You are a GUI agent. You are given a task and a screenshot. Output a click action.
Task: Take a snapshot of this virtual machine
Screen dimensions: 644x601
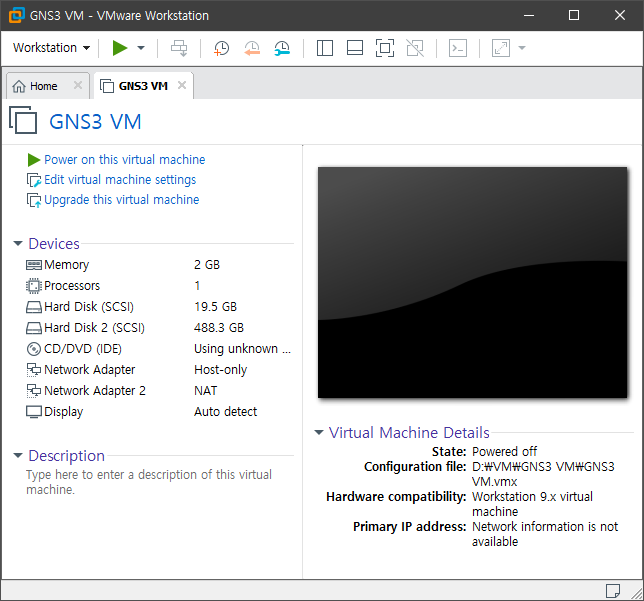[221, 48]
